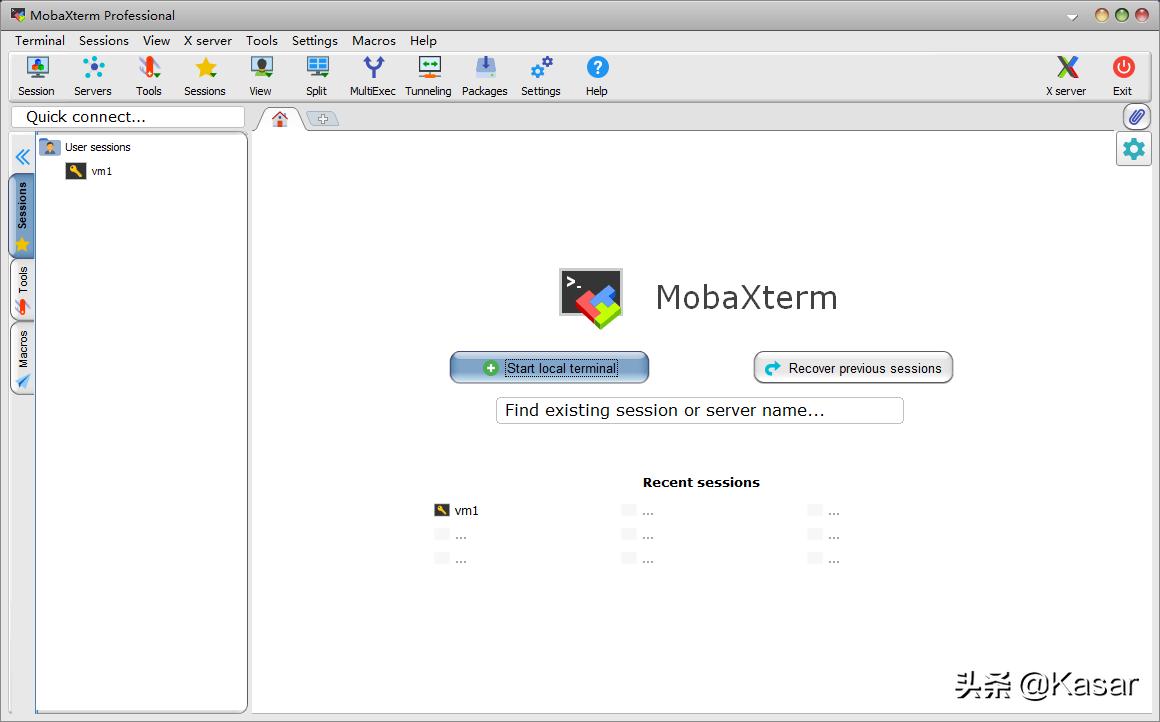Viewport: 1160px width, 722px height.
Task: Click the Tunneling toolbar icon
Action: pyautogui.click(x=428, y=76)
